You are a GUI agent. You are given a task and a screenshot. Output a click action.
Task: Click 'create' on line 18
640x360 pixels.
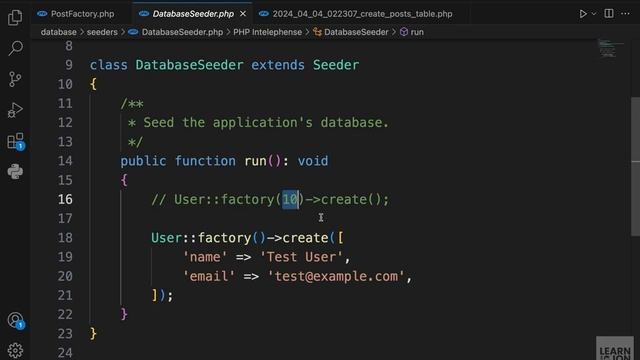(x=305, y=238)
